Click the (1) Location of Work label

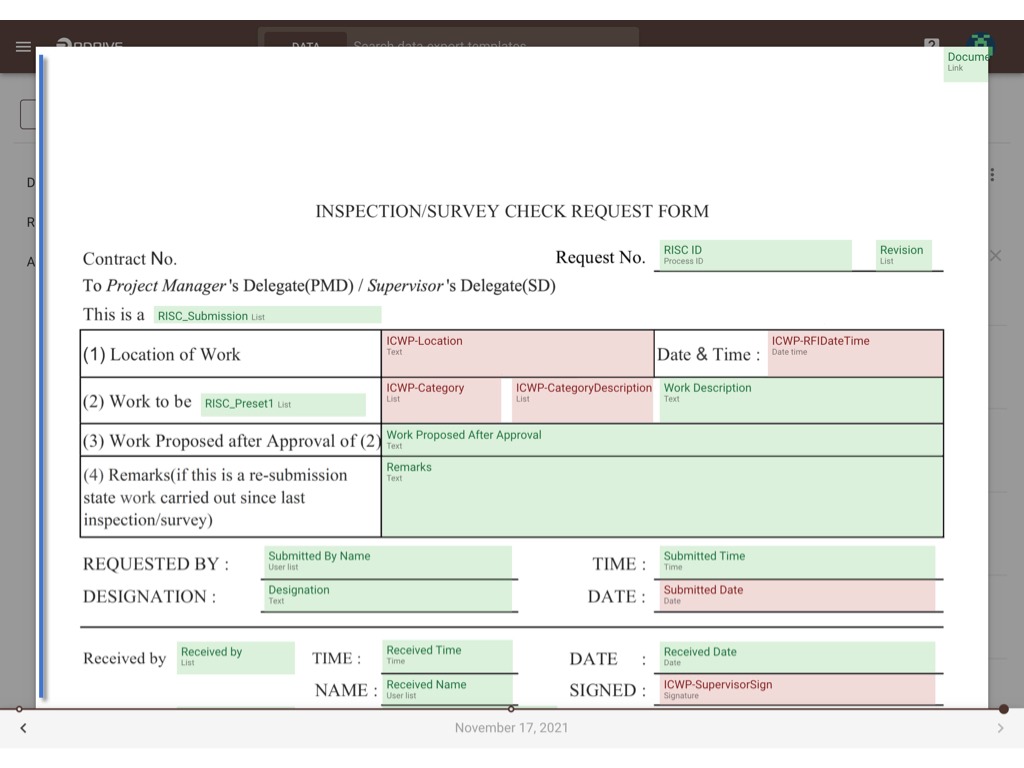161,355
